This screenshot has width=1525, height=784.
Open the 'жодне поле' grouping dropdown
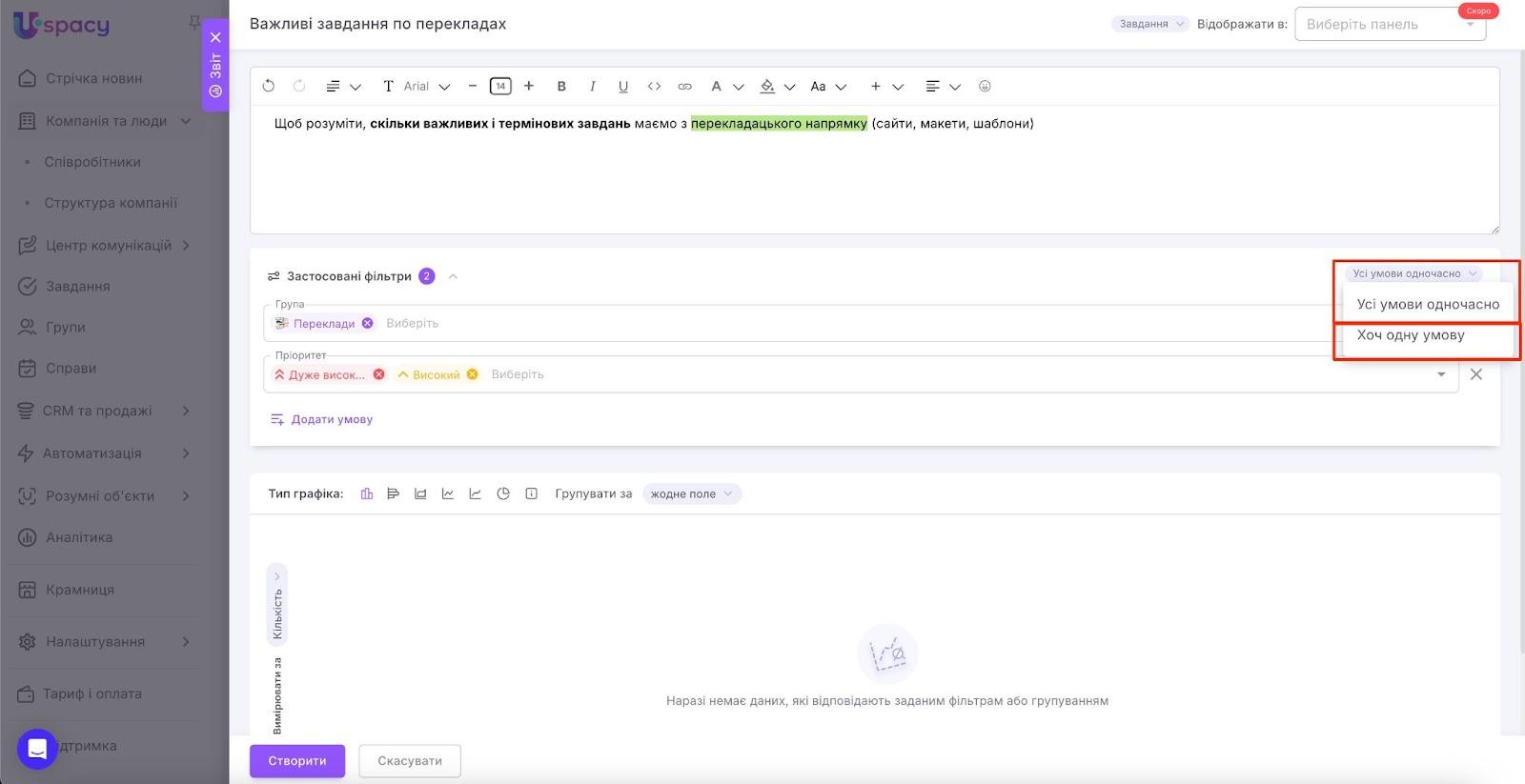[691, 493]
